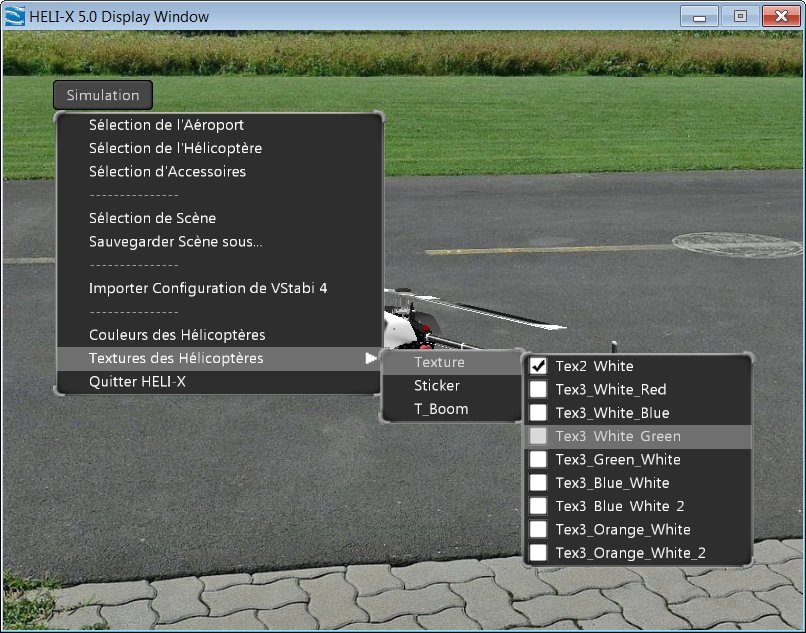Check the Tex3 White Green checkbox
Image resolution: width=806 pixels, height=633 pixels.
[538, 436]
